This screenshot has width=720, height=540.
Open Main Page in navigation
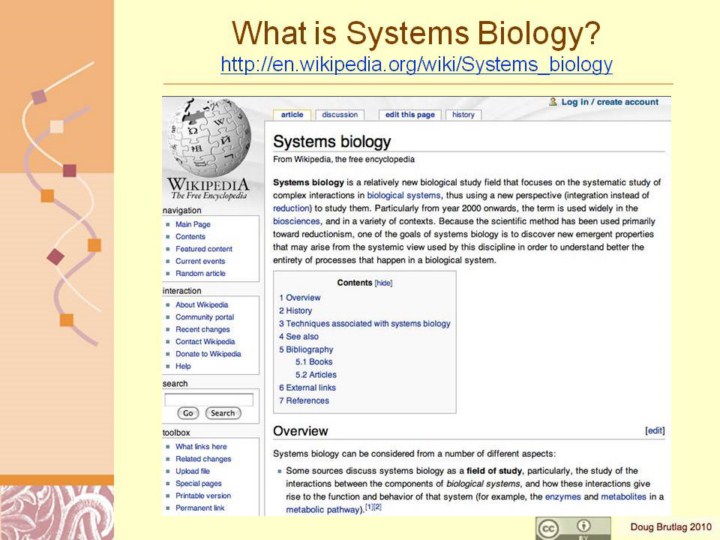pyautogui.click(x=192, y=225)
